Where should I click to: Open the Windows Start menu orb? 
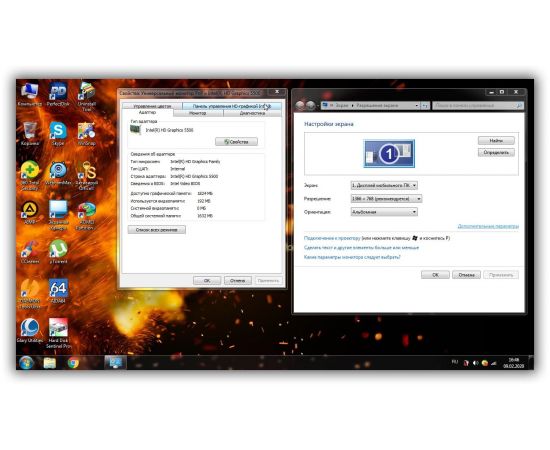(26, 363)
